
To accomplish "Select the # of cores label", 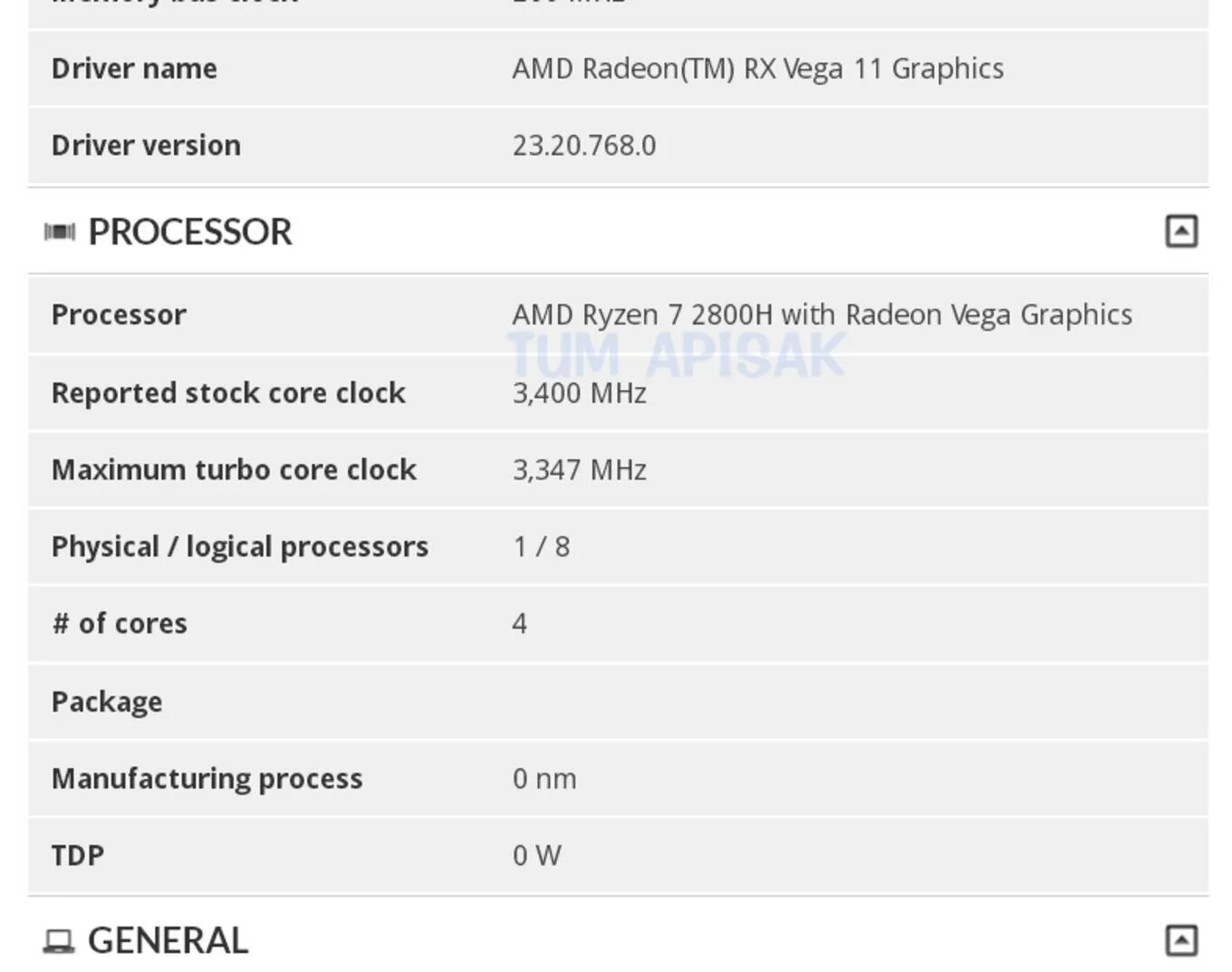I will click(x=120, y=624).
